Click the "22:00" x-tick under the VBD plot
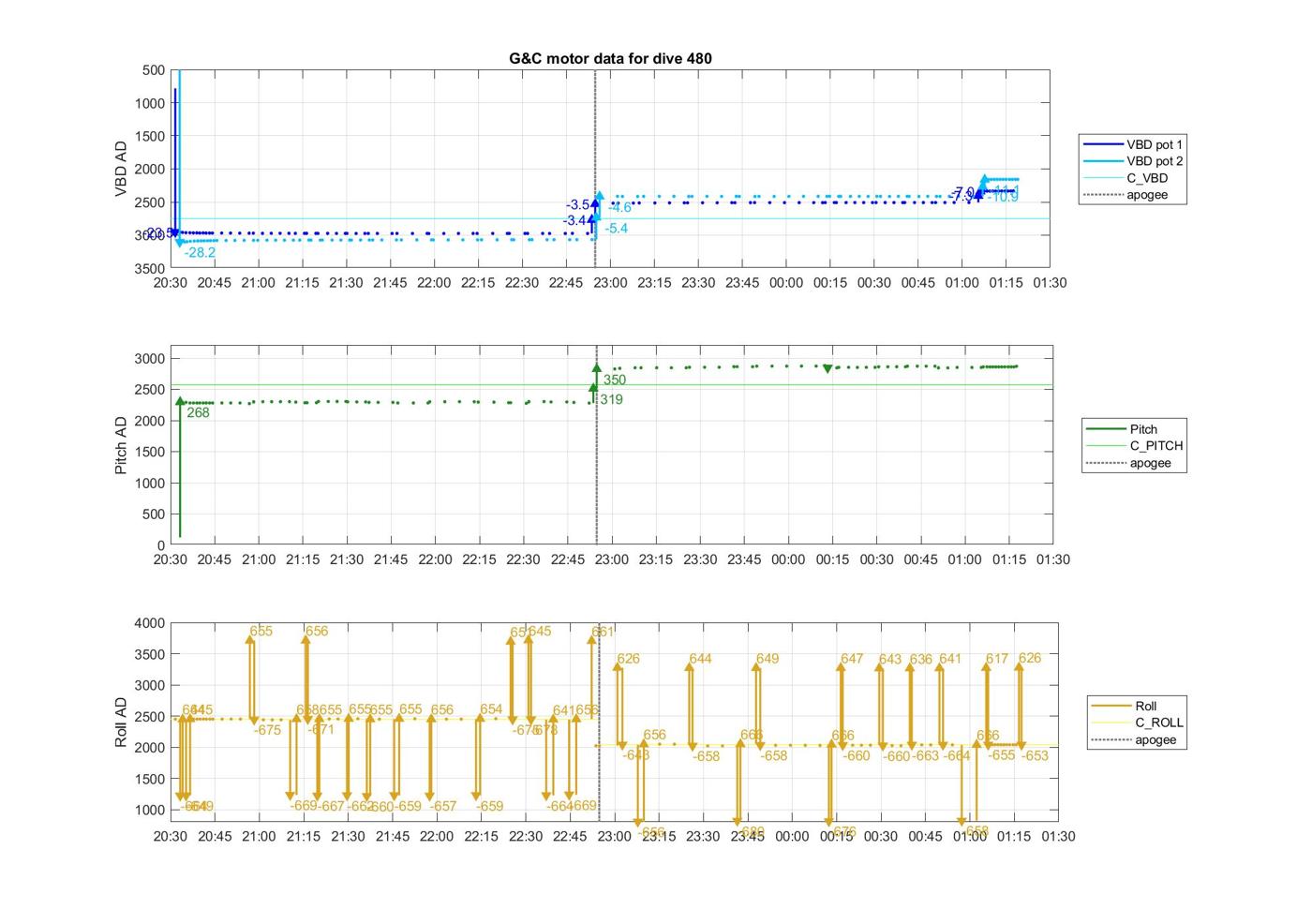The image size is (1312, 924). (434, 283)
